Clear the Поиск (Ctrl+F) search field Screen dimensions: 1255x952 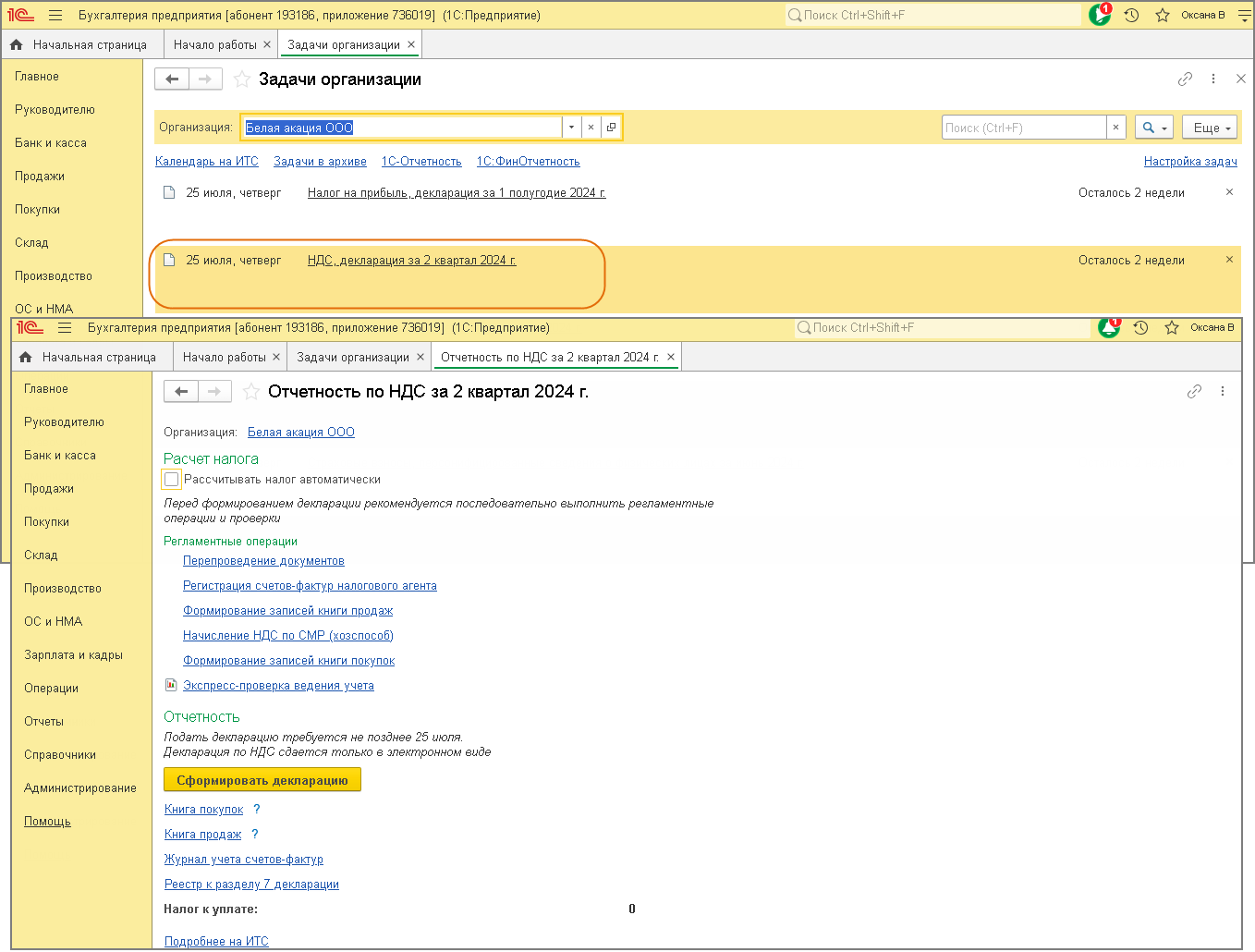1115,128
